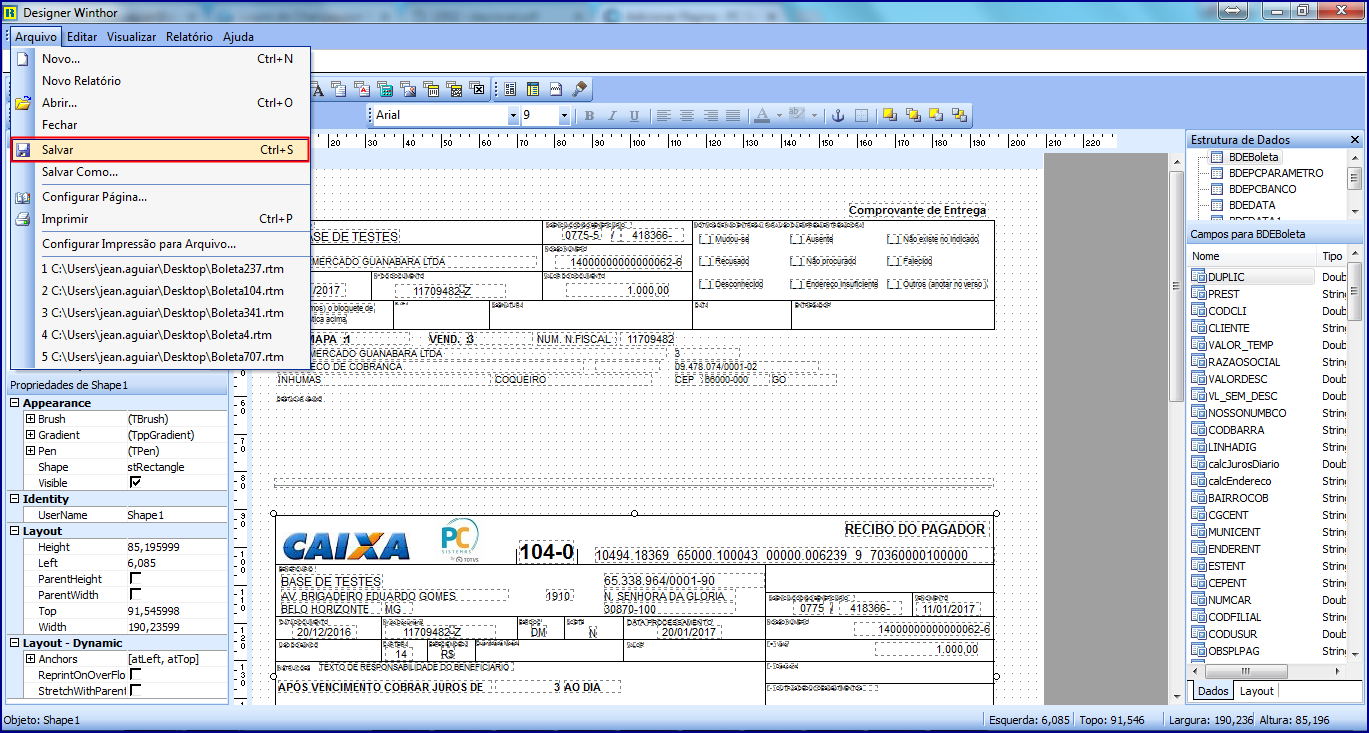Click the page-with-wave icon in toolbar
Viewport: 1369px width, 733px height.
pyautogui.click(x=557, y=89)
